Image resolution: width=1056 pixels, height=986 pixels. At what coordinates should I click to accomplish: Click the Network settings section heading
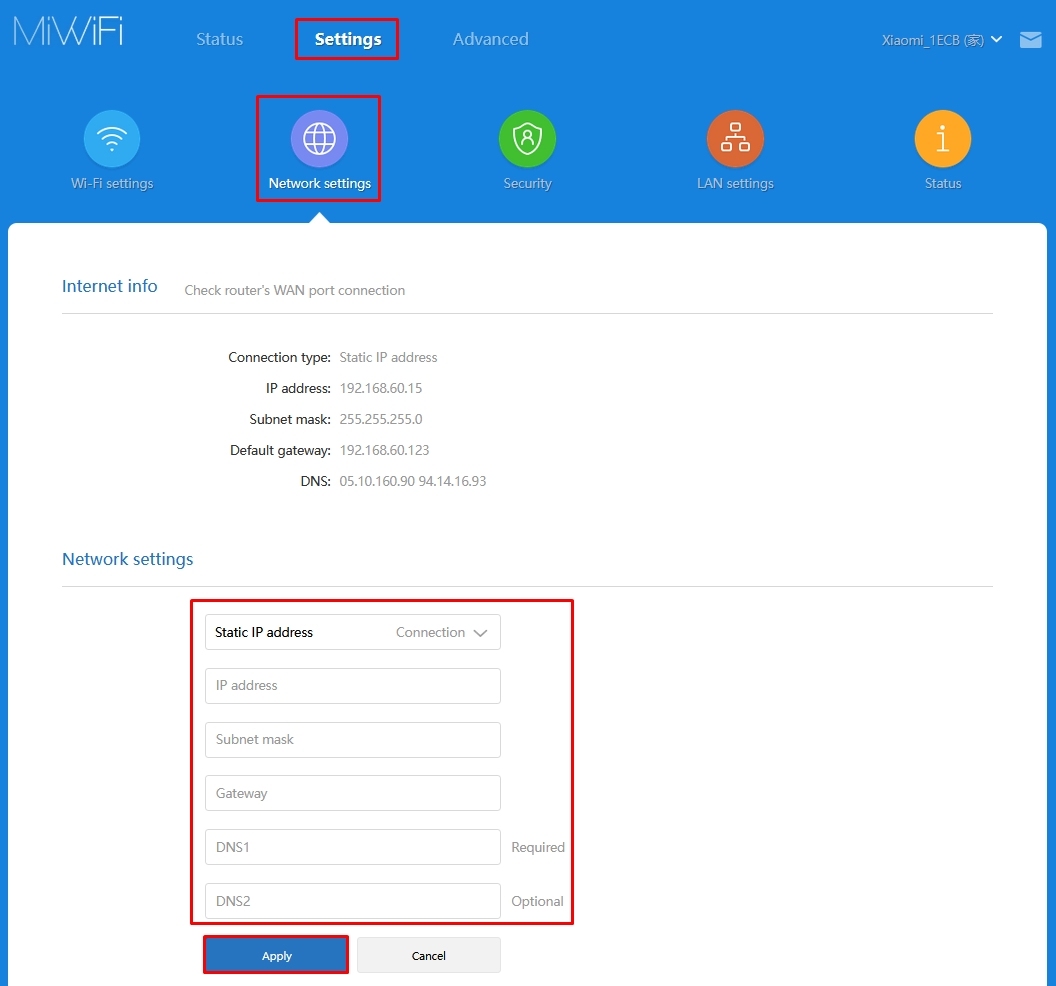(x=127, y=559)
